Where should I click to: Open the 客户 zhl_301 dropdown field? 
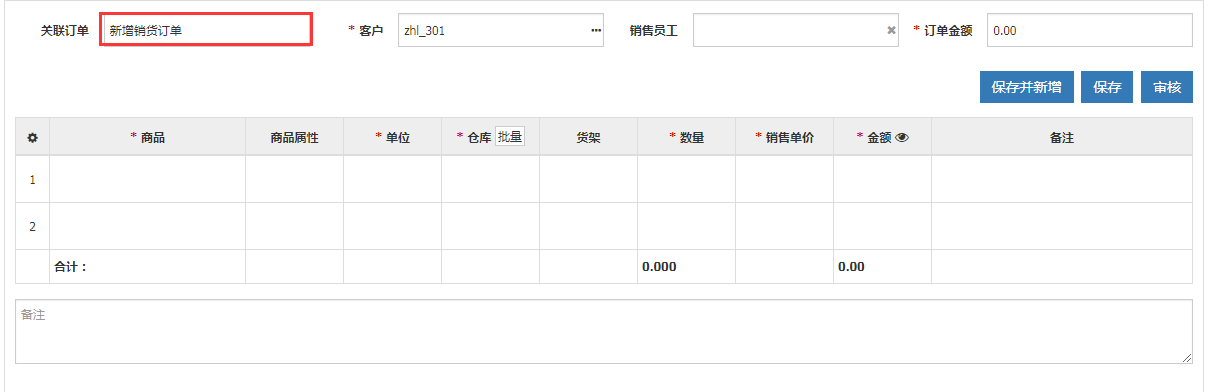pos(501,30)
